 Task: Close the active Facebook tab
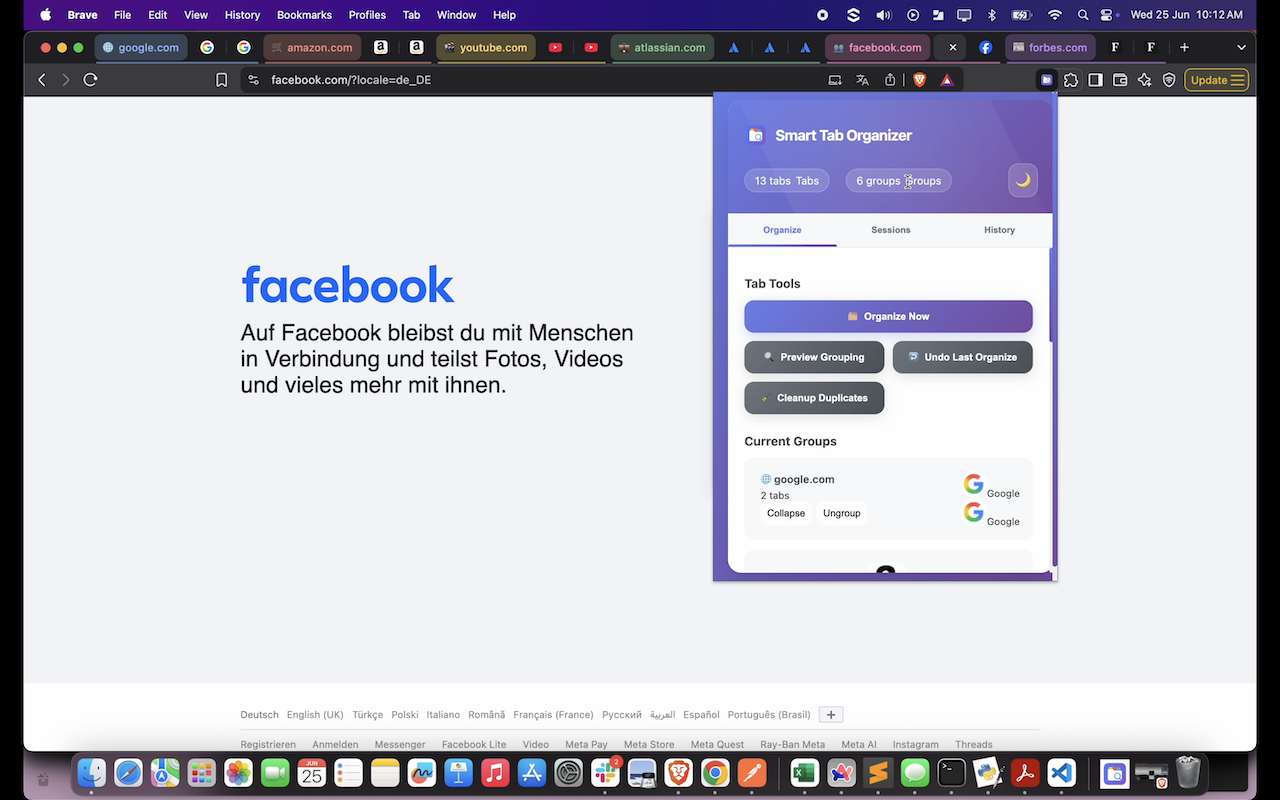tap(953, 47)
